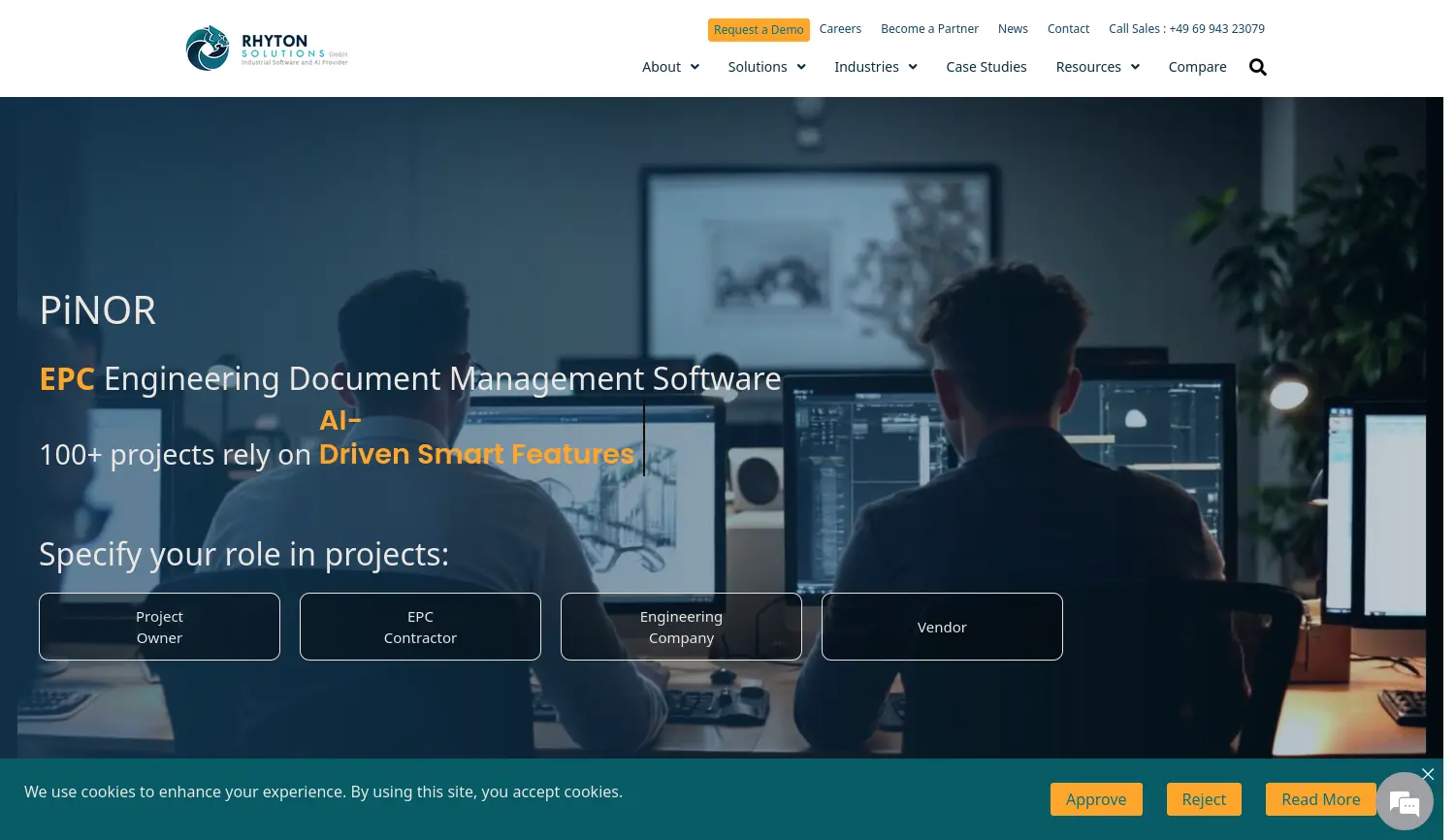The width and height of the screenshot is (1455, 840).
Task: Open the Compare menu item
Action: click(1197, 66)
